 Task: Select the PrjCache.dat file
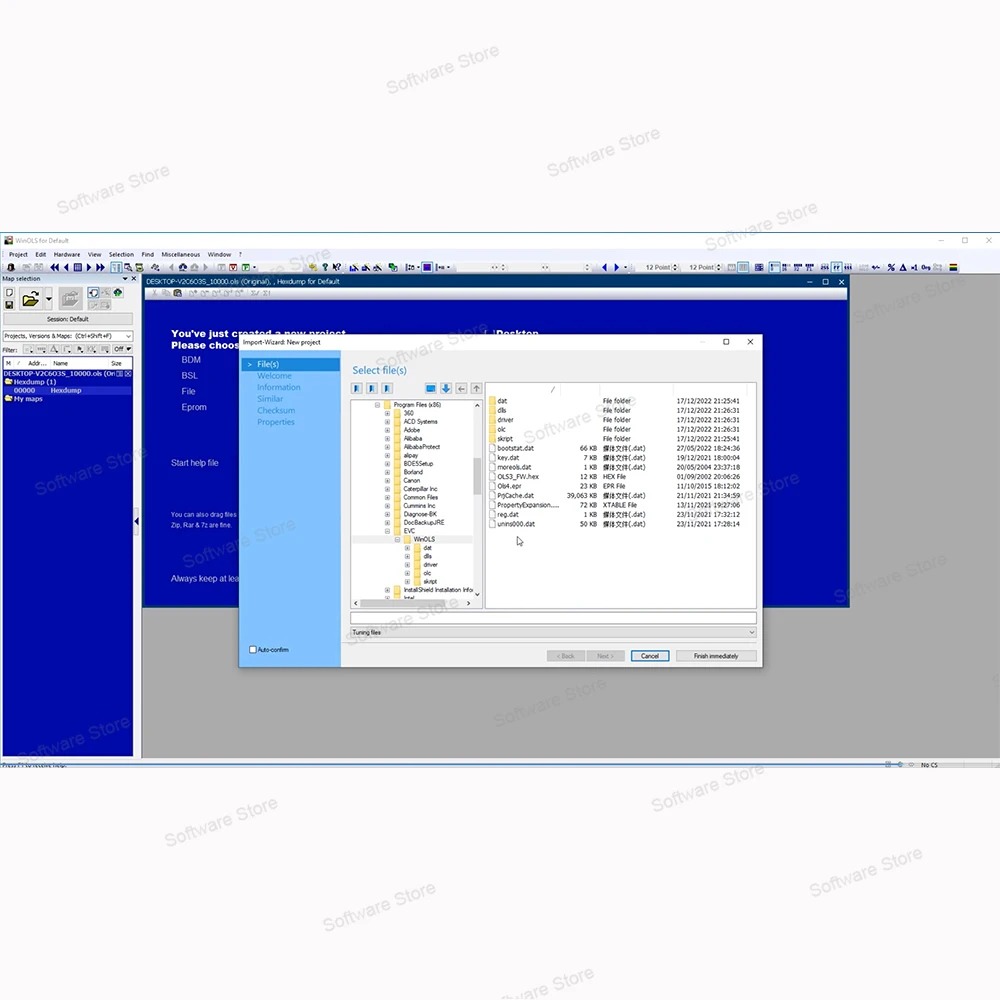point(515,496)
